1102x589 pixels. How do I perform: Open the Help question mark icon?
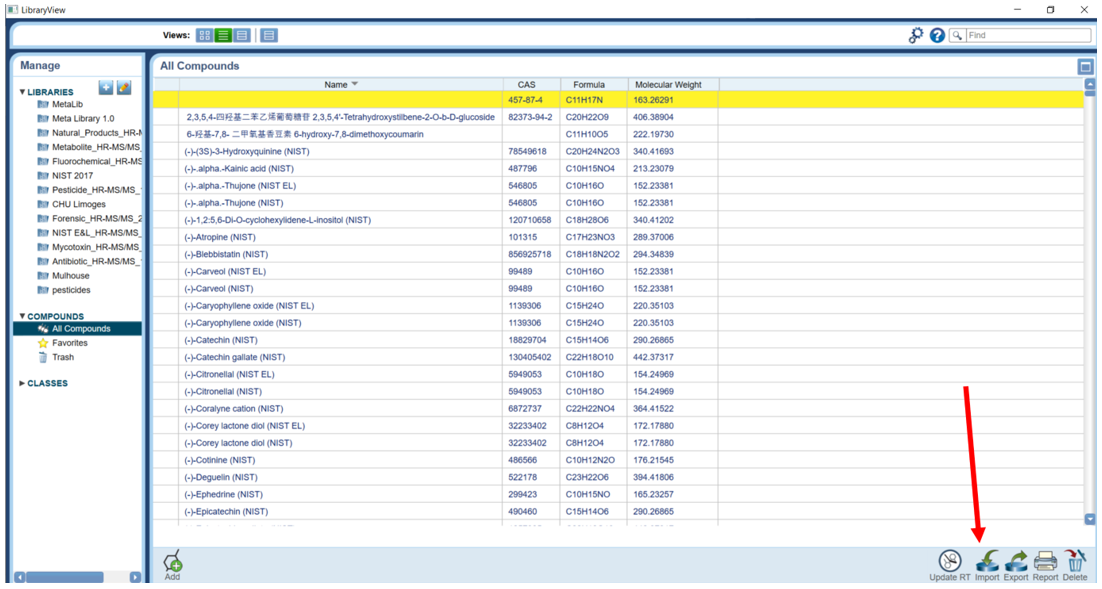click(x=937, y=35)
